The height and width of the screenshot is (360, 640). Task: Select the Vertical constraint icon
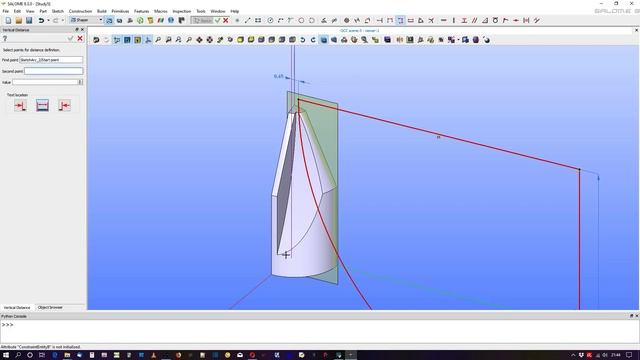tap(453, 20)
